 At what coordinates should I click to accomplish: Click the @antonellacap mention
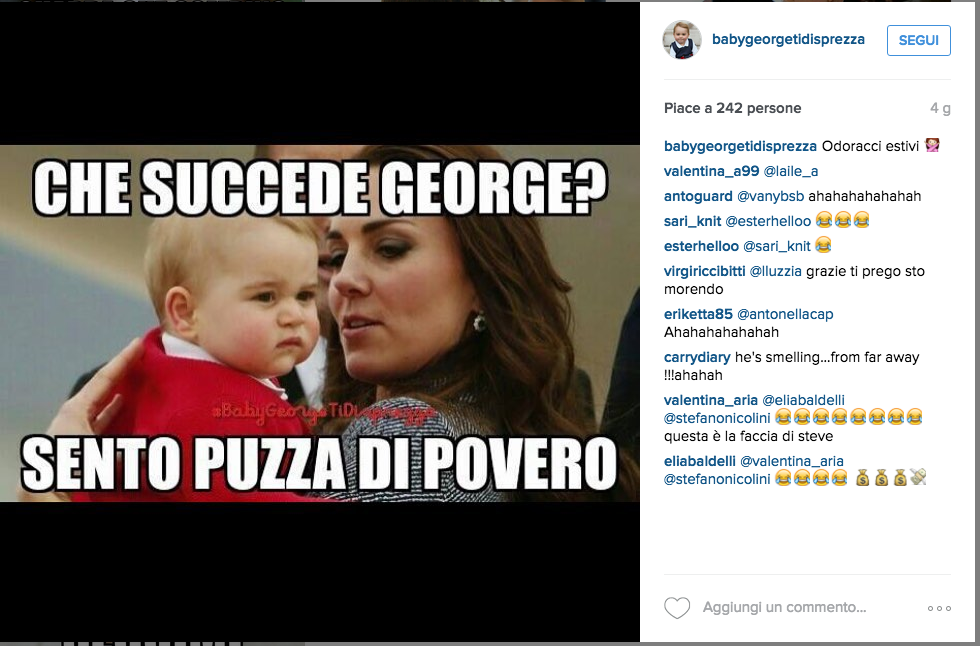click(x=785, y=314)
